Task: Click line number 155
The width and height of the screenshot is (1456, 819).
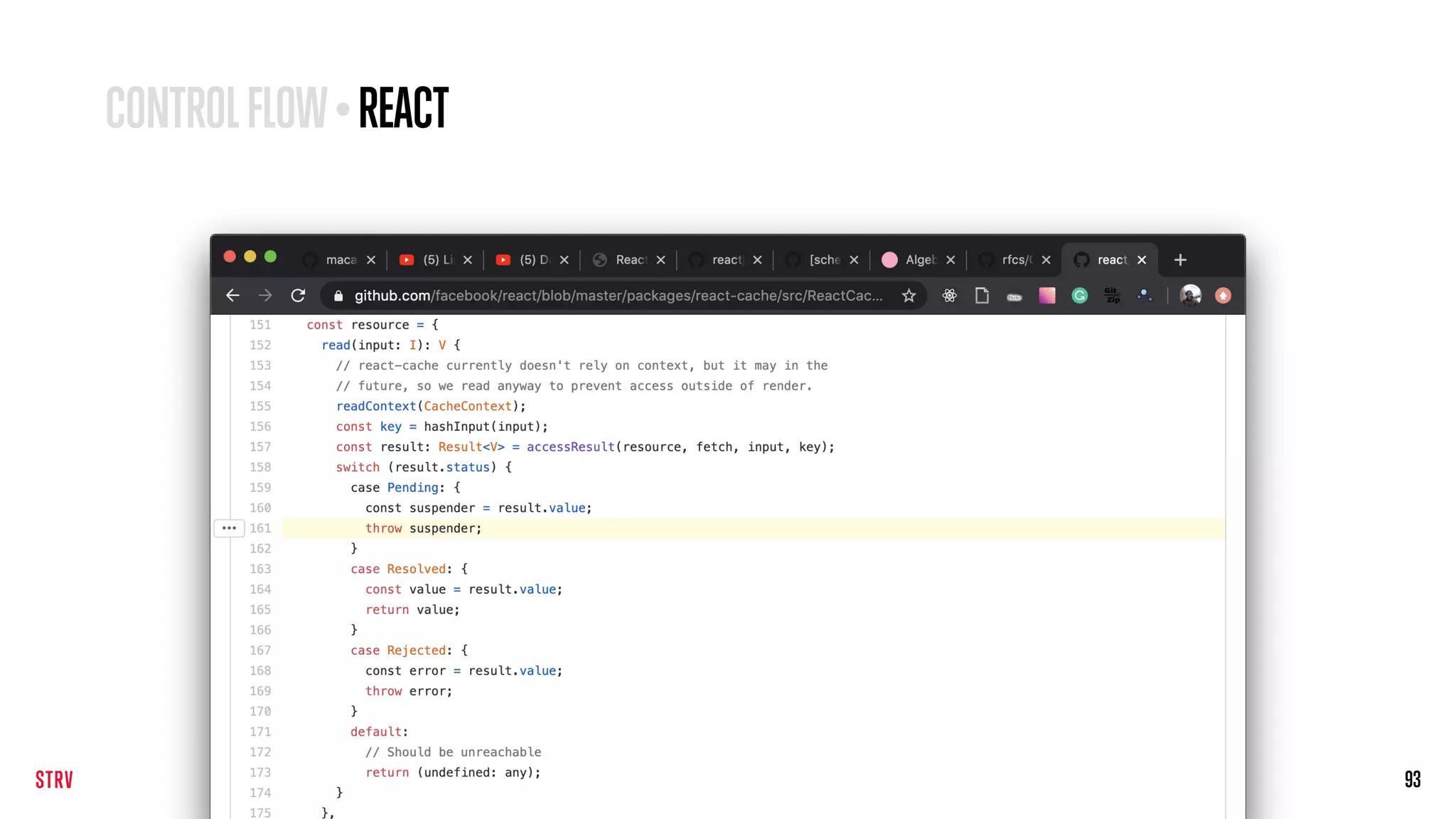Action: [x=260, y=406]
